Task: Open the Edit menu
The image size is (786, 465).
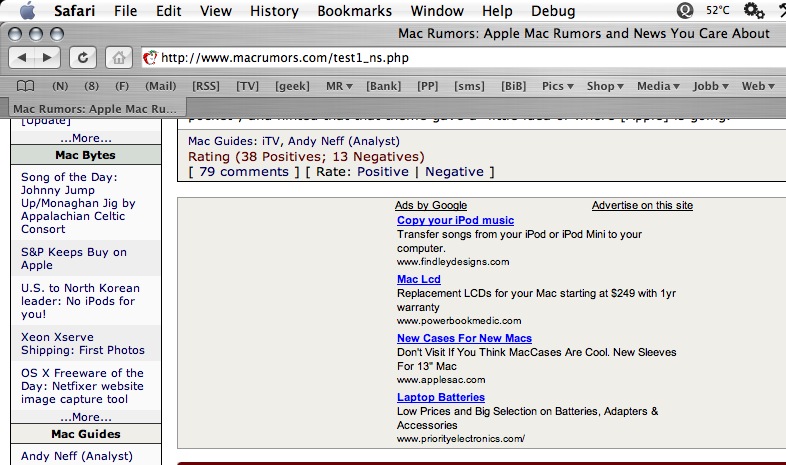Action: click(x=168, y=11)
